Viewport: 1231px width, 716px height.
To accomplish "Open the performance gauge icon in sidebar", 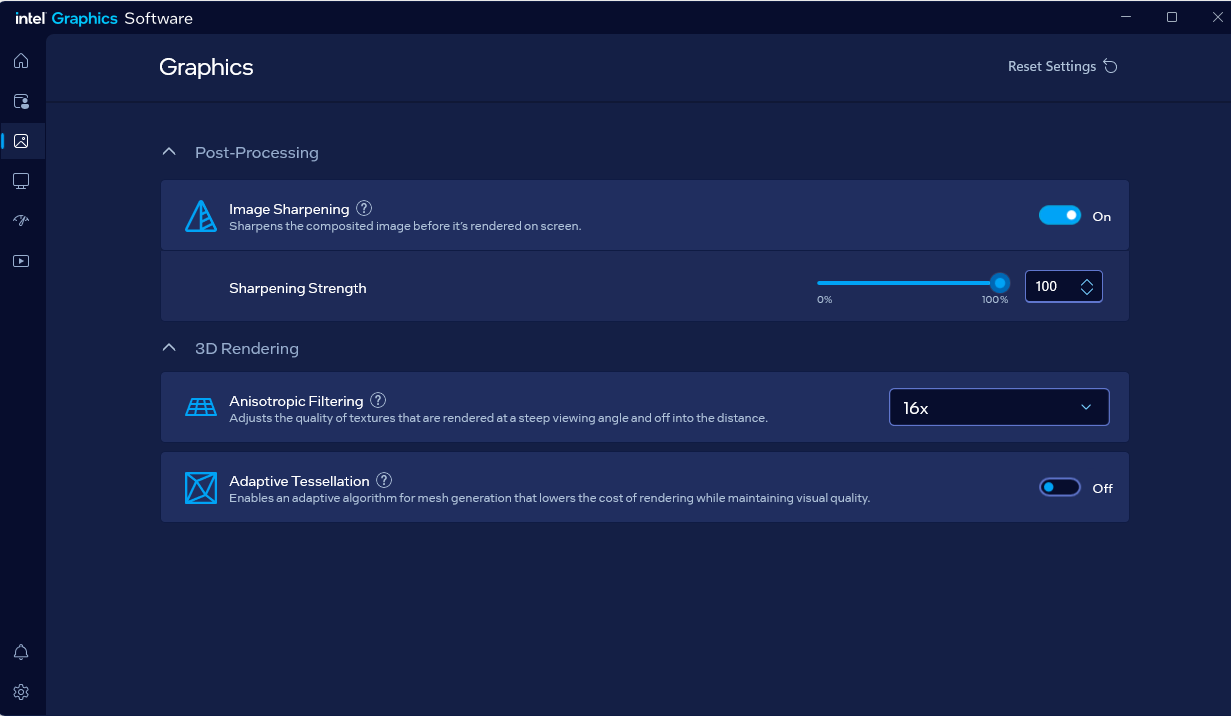I will click(x=21, y=221).
